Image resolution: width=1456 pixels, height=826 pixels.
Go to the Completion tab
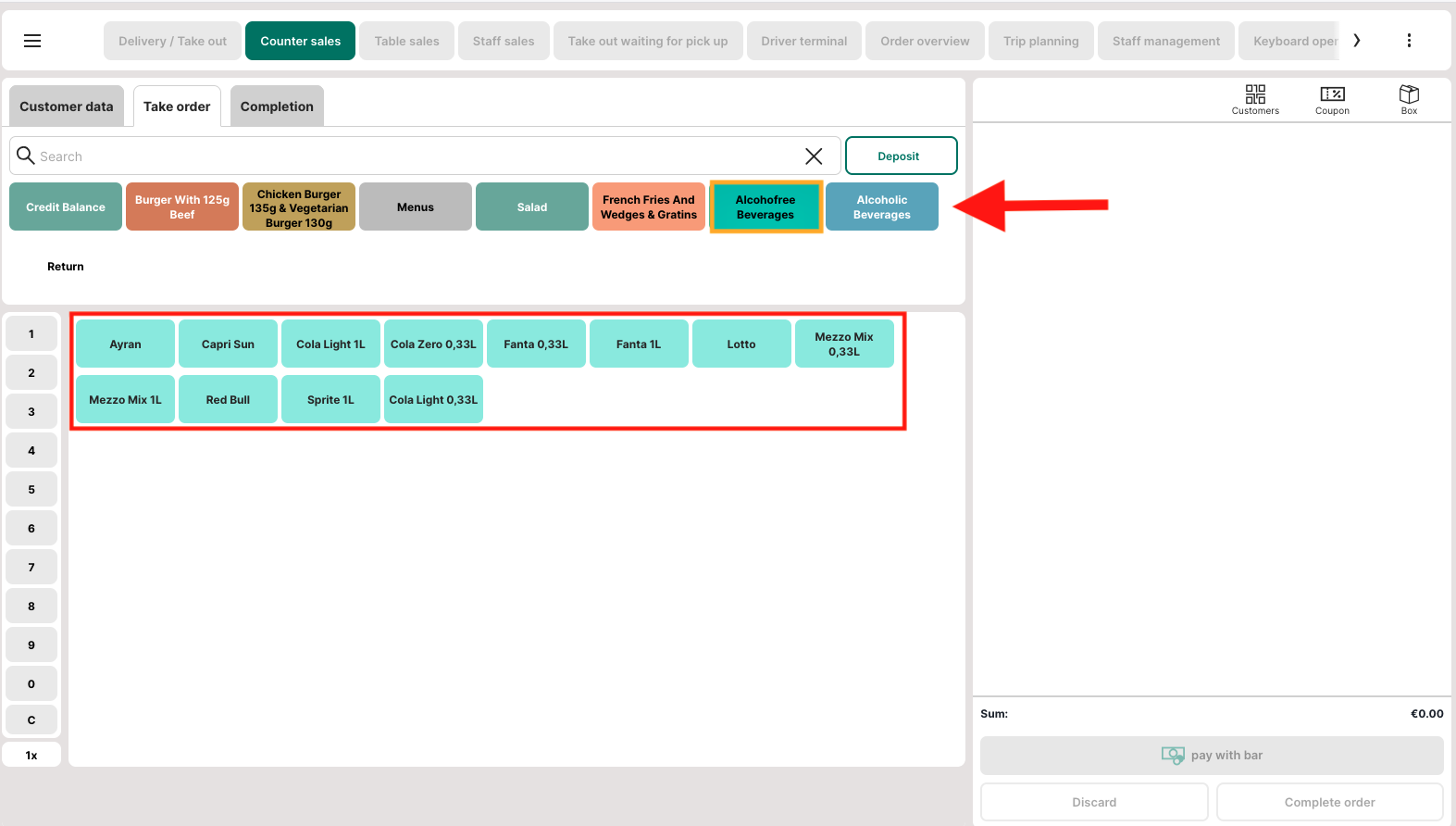pos(277,106)
